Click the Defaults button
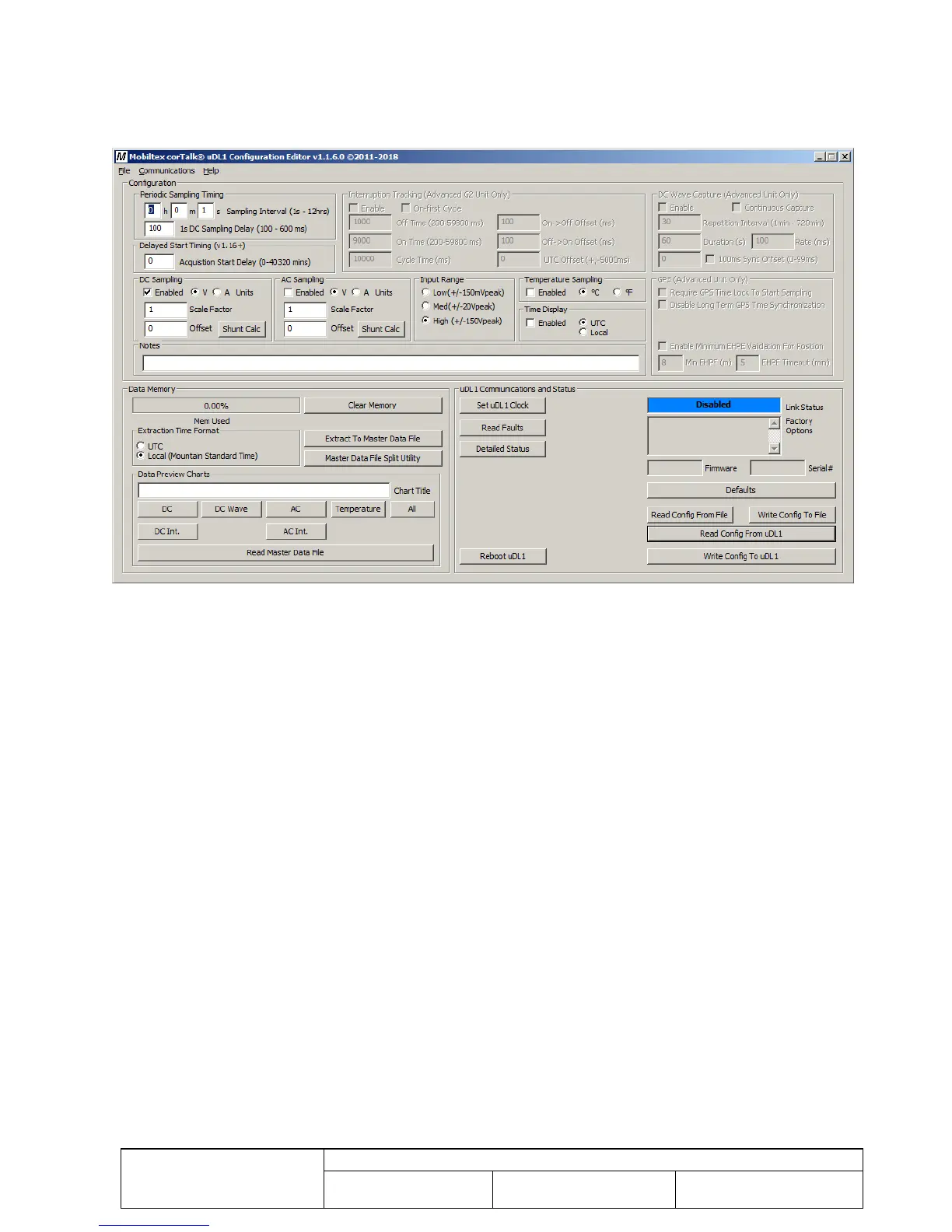This screenshot has width=952, height=1232. pos(741,491)
